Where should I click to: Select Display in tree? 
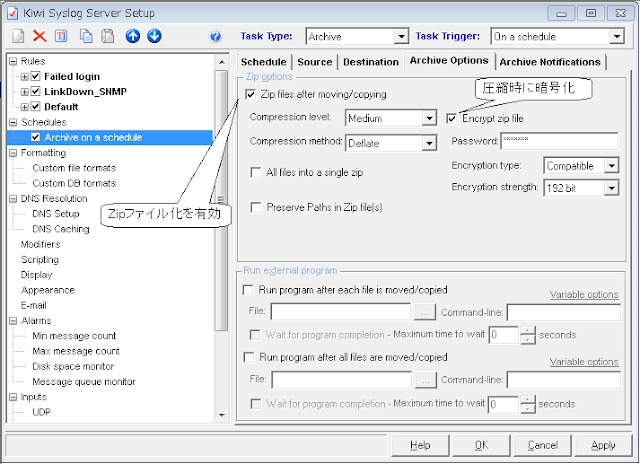36,275
